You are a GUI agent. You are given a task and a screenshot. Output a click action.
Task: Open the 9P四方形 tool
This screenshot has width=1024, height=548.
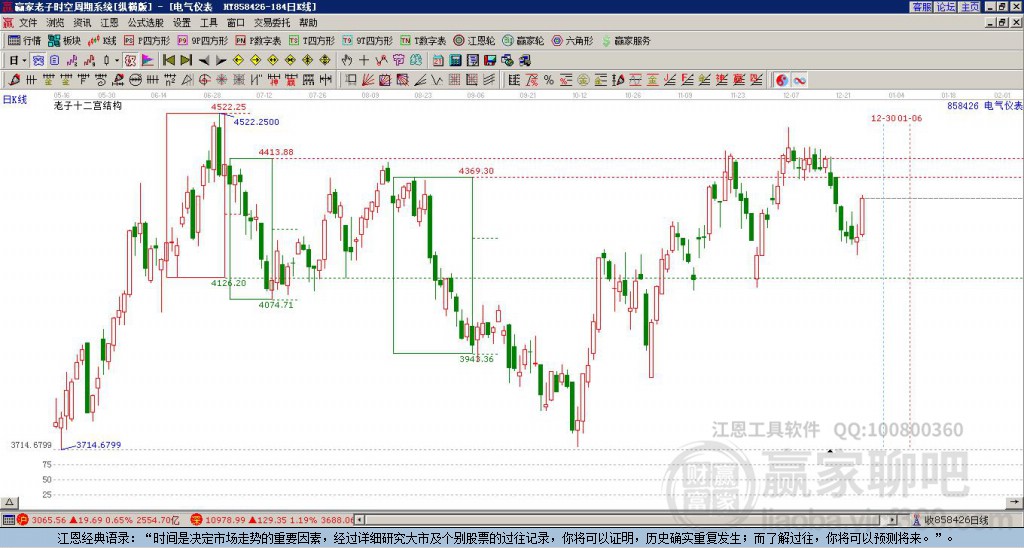[x=202, y=40]
